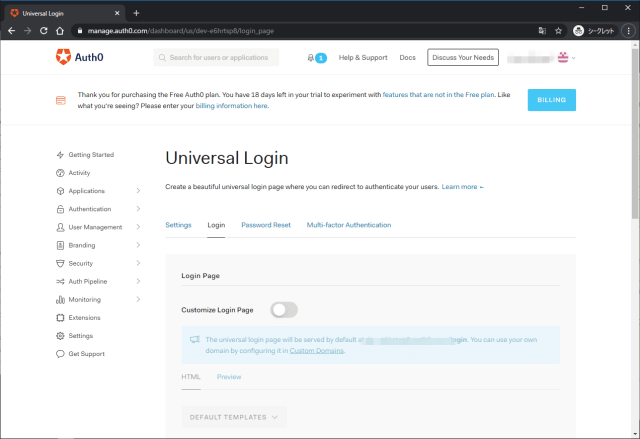Click the Discuss Your Needs button
The width and height of the screenshot is (640, 439).
(463, 58)
